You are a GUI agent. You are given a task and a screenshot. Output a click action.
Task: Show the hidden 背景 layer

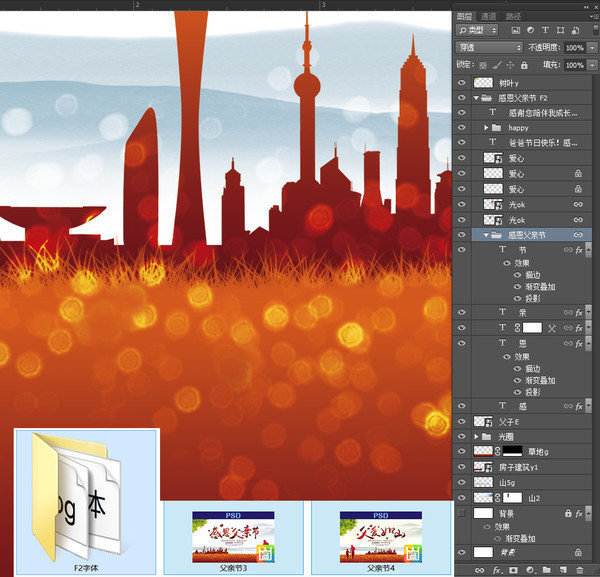pos(462,513)
